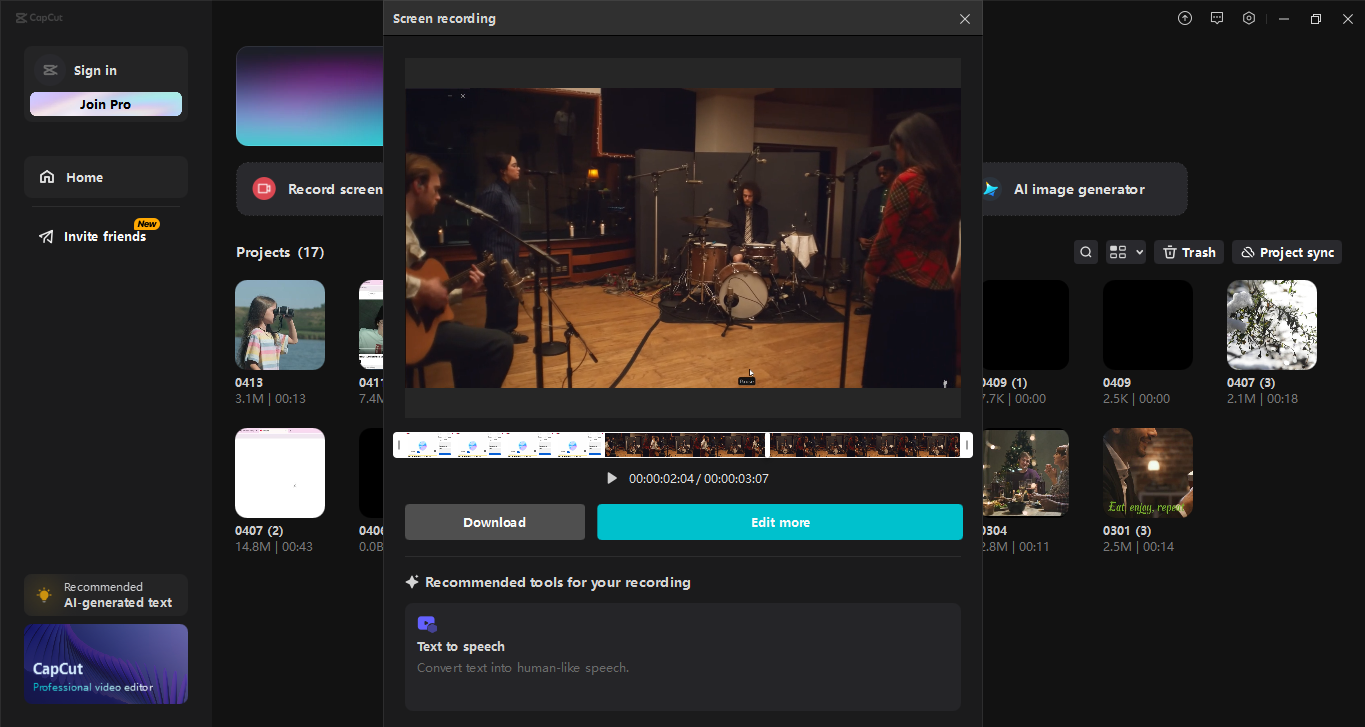This screenshot has height=727, width=1365.
Task: Open the 0407 (3) project thumbnail
Action: click(1272, 325)
